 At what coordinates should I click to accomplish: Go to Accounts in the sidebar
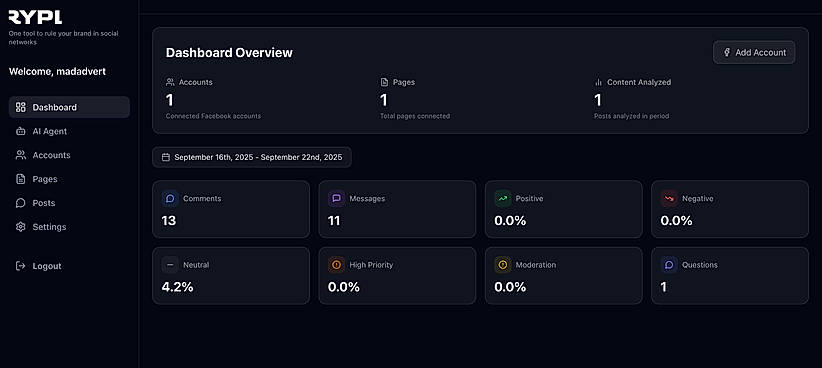pos(69,155)
